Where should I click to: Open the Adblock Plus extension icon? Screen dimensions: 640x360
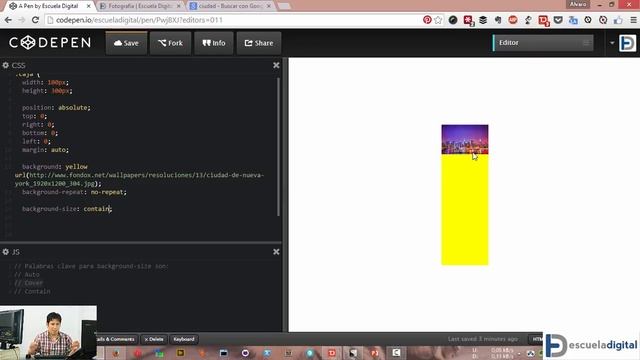pyautogui.click(x=513, y=20)
